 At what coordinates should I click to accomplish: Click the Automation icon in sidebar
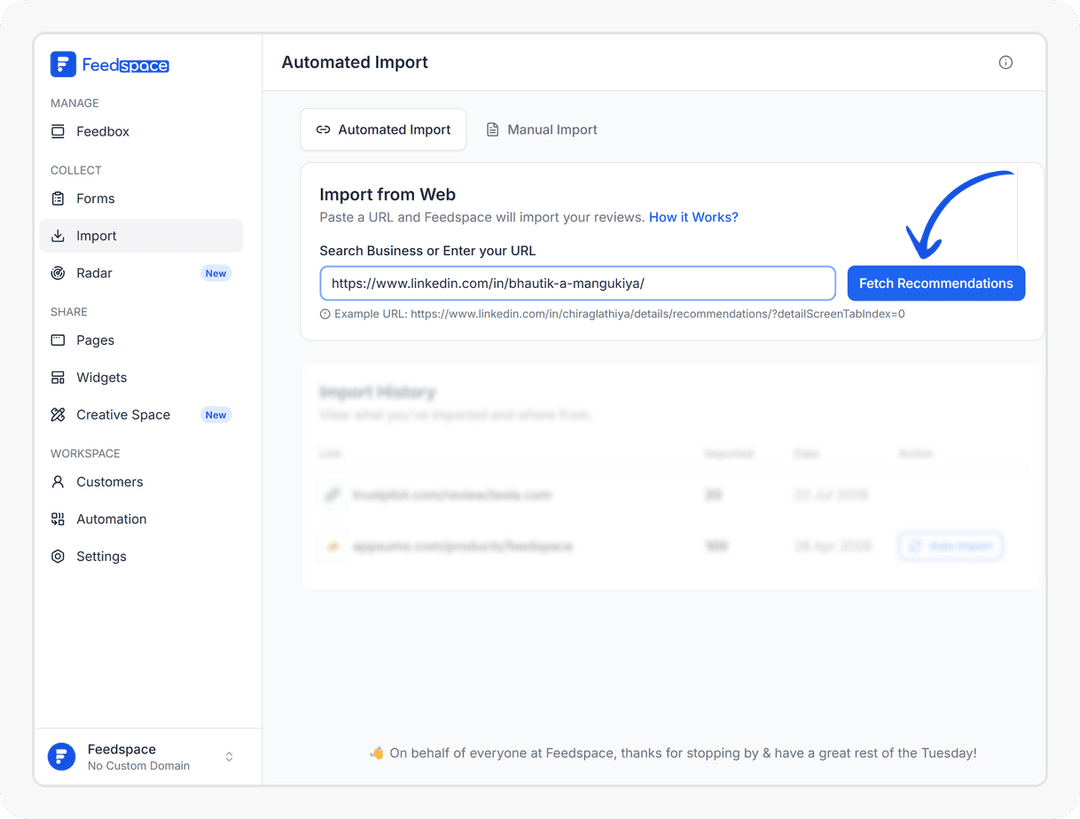pyautogui.click(x=58, y=519)
